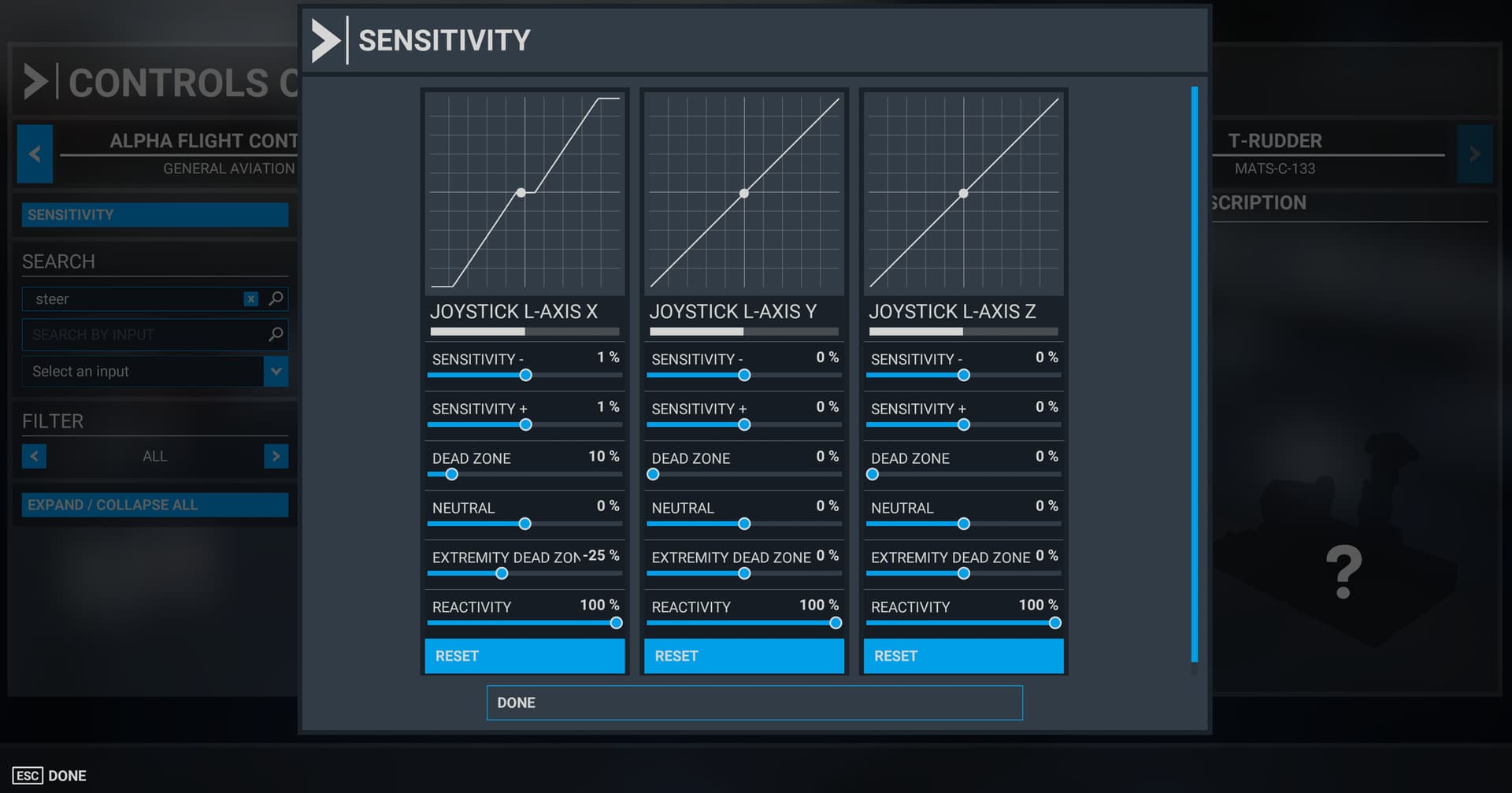Click the 'JOYSTICK L-AXIS Y' title text

[x=733, y=312]
